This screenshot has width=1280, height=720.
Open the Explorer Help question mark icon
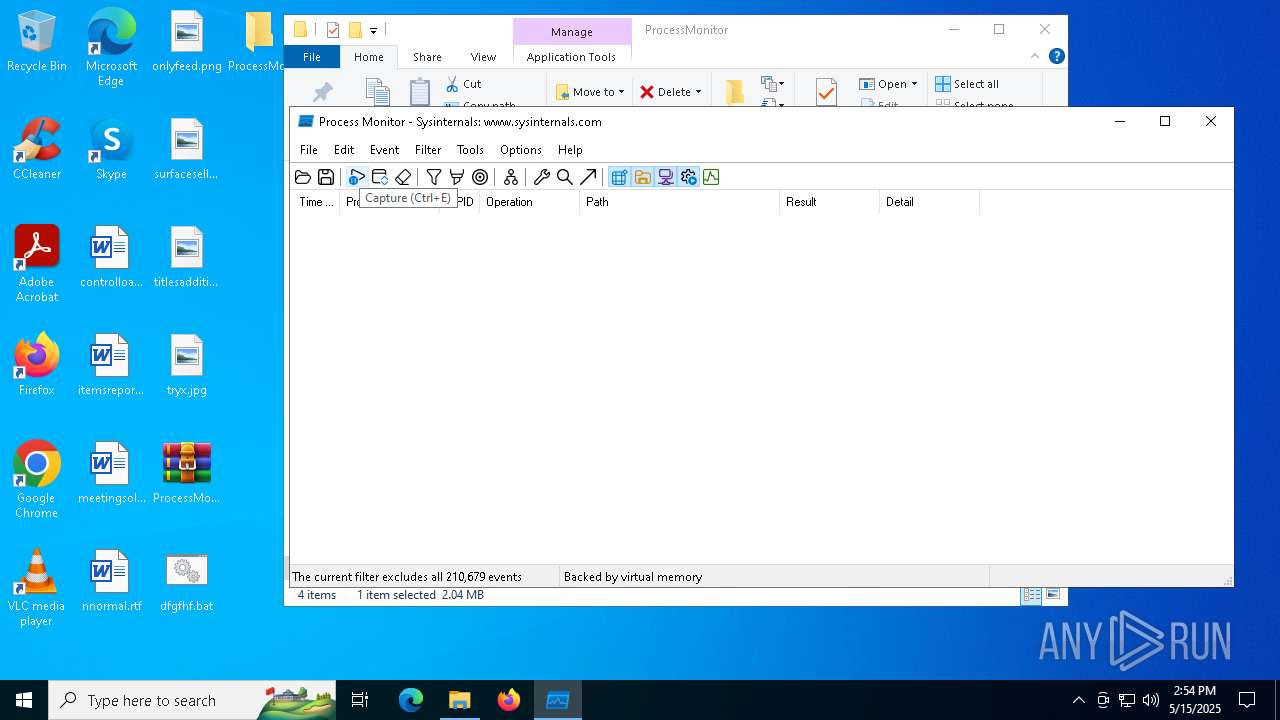(1057, 56)
